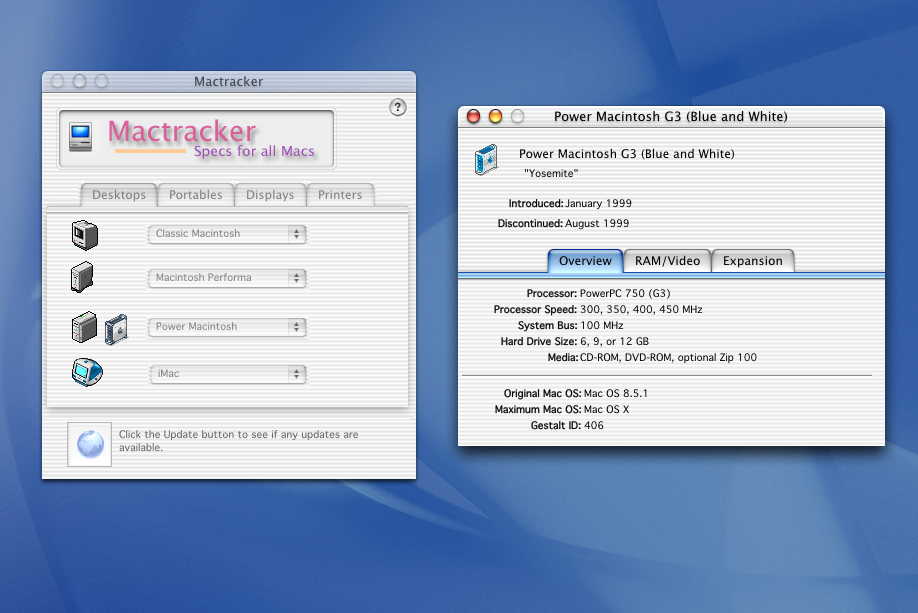Click the "January 1999" introduced date

click(x=598, y=204)
